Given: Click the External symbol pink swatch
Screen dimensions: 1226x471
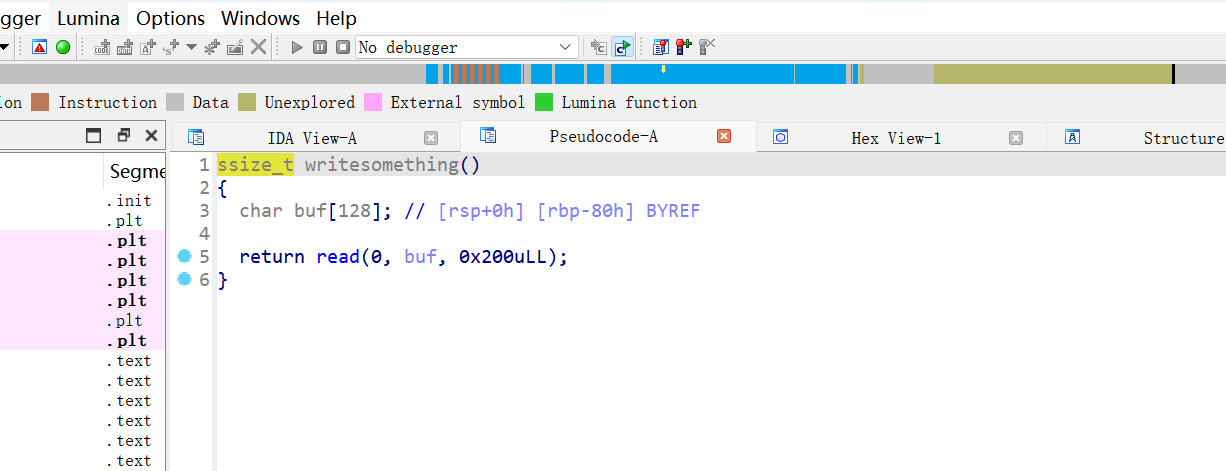Looking at the screenshot, I should (x=373, y=102).
